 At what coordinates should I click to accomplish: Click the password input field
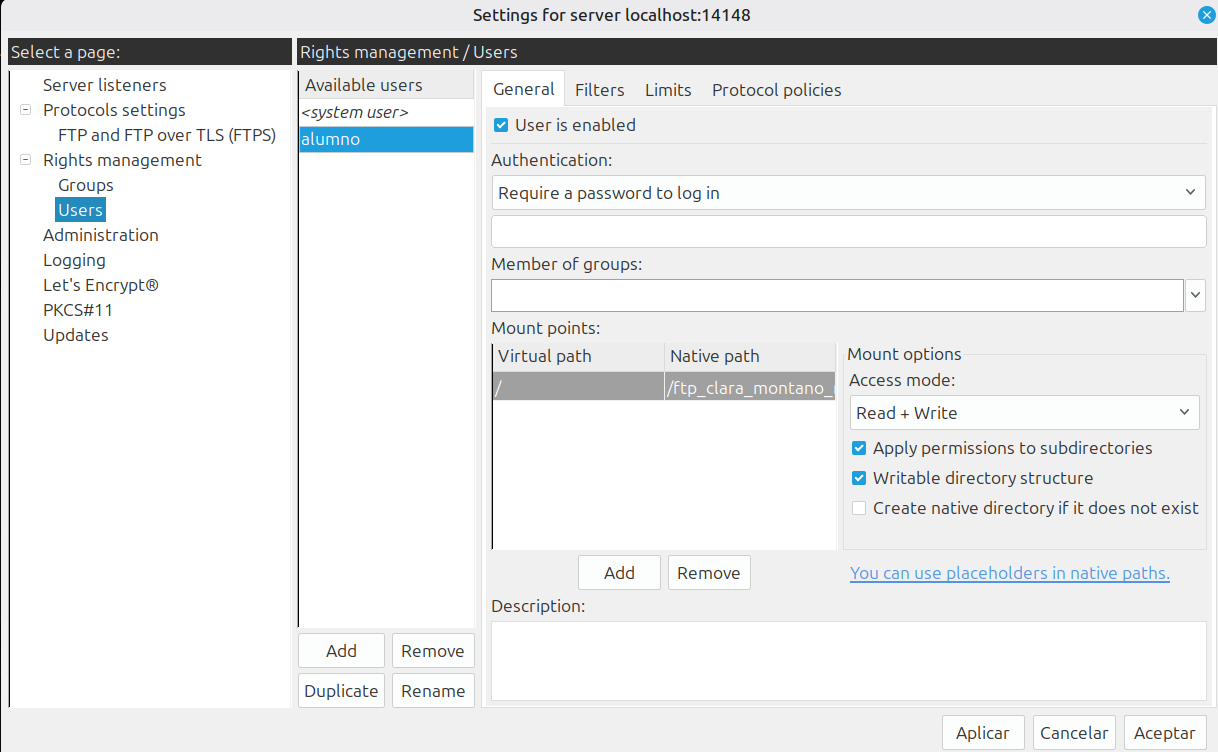pyautogui.click(x=848, y=231)
